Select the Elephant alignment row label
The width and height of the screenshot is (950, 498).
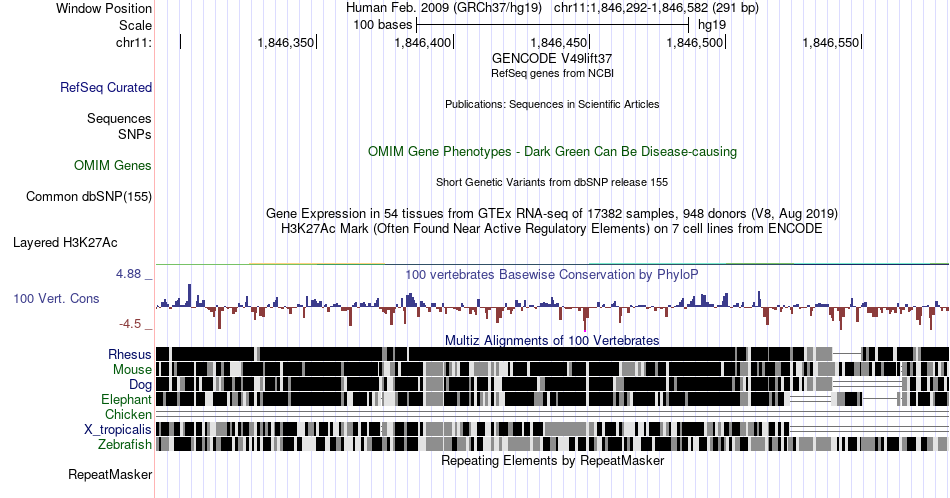(x=126, y=399)
